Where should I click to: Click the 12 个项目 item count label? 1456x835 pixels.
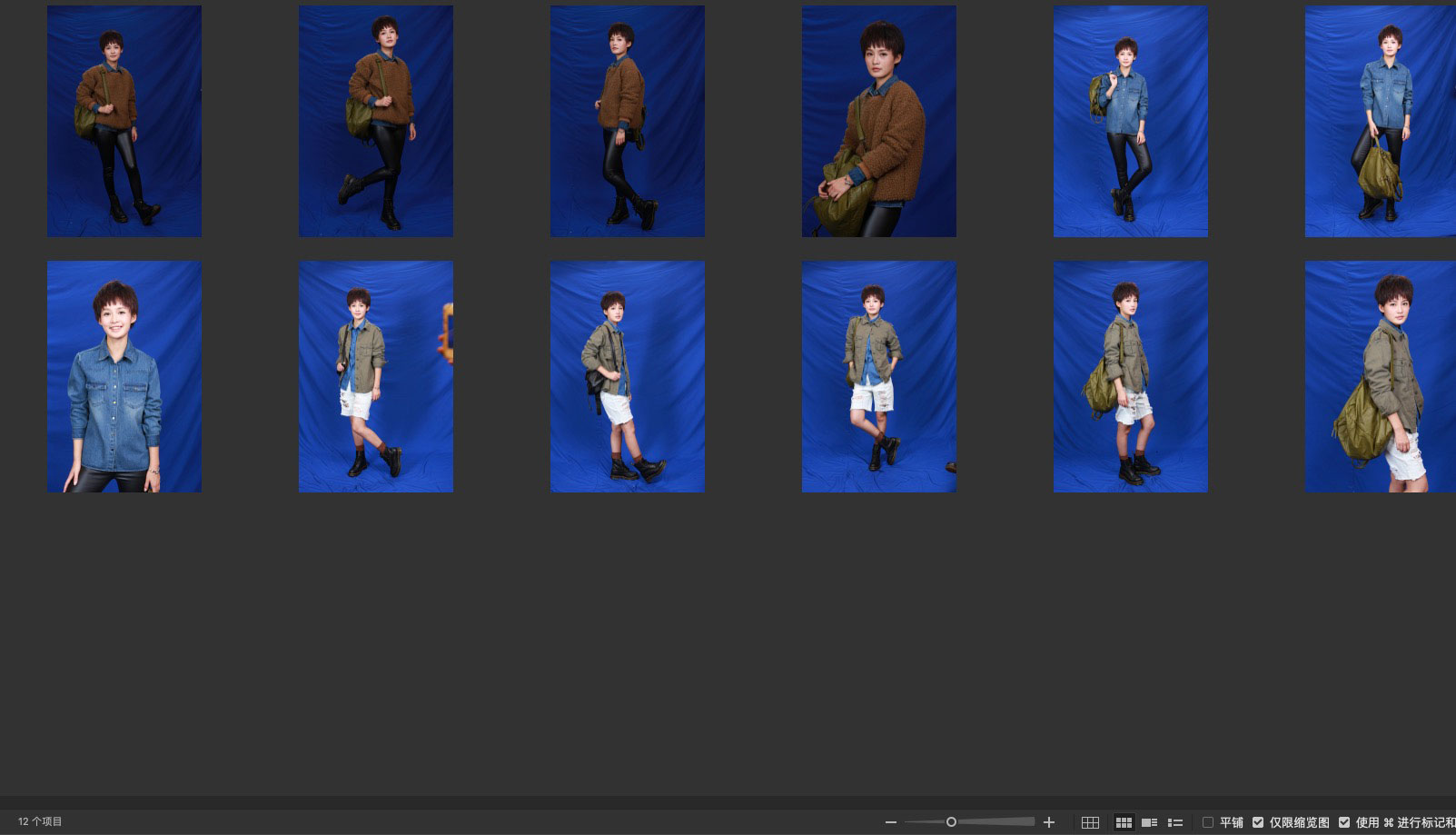40,821
